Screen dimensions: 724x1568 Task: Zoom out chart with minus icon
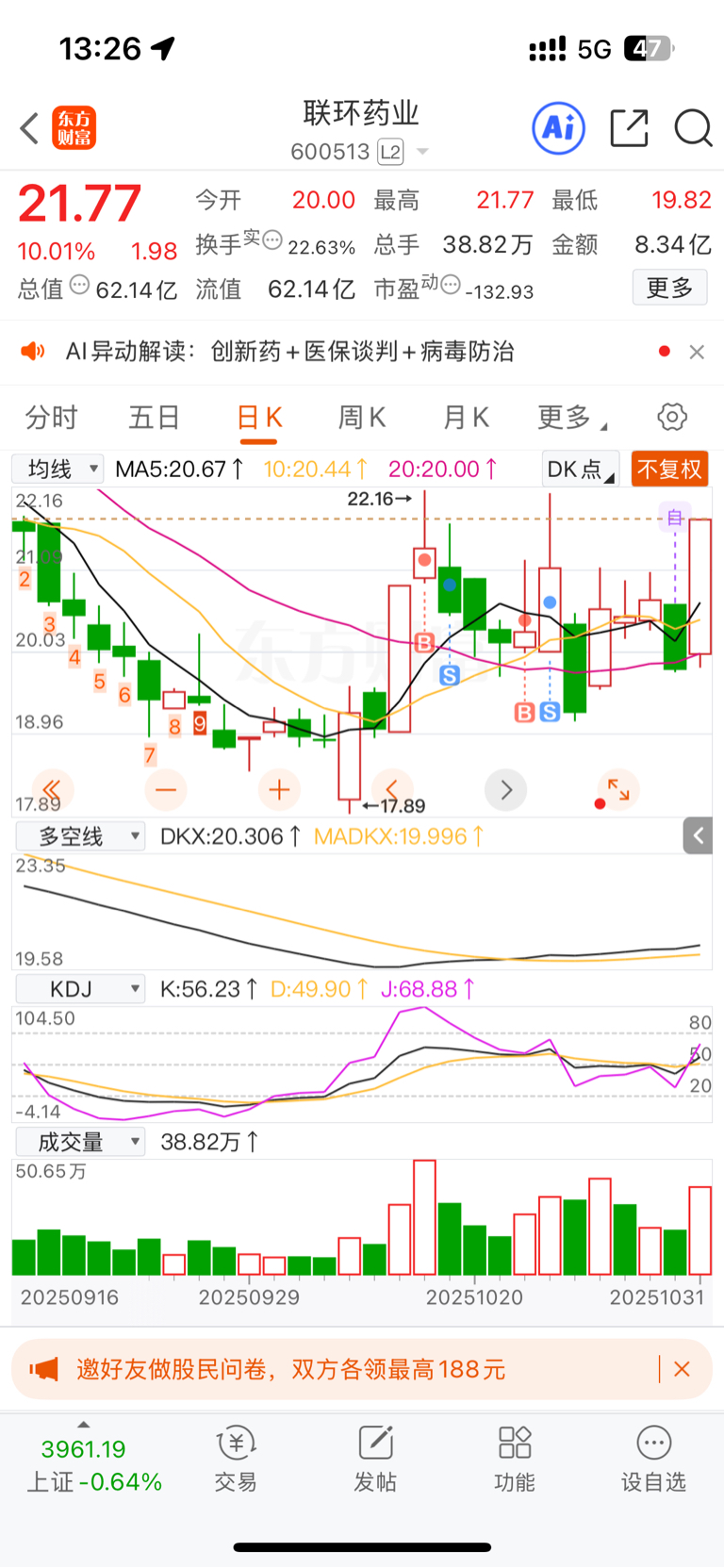click(166, 789)
